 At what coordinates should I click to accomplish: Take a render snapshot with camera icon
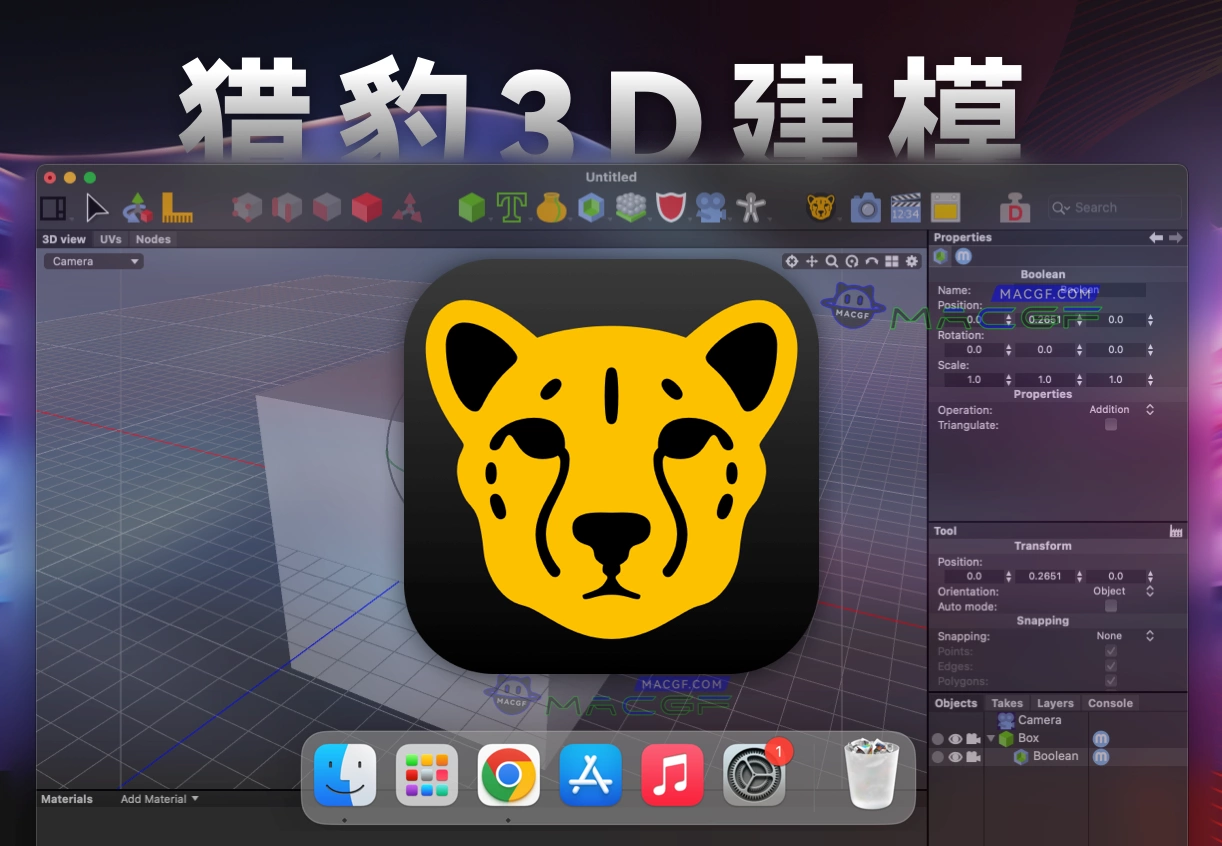865,208
